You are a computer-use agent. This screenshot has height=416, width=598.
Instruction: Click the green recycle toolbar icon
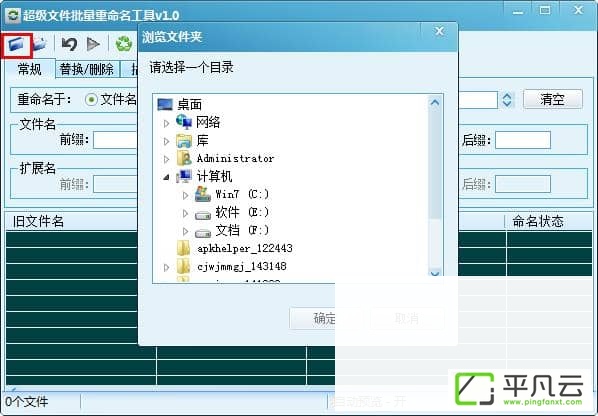pos(124,44)
